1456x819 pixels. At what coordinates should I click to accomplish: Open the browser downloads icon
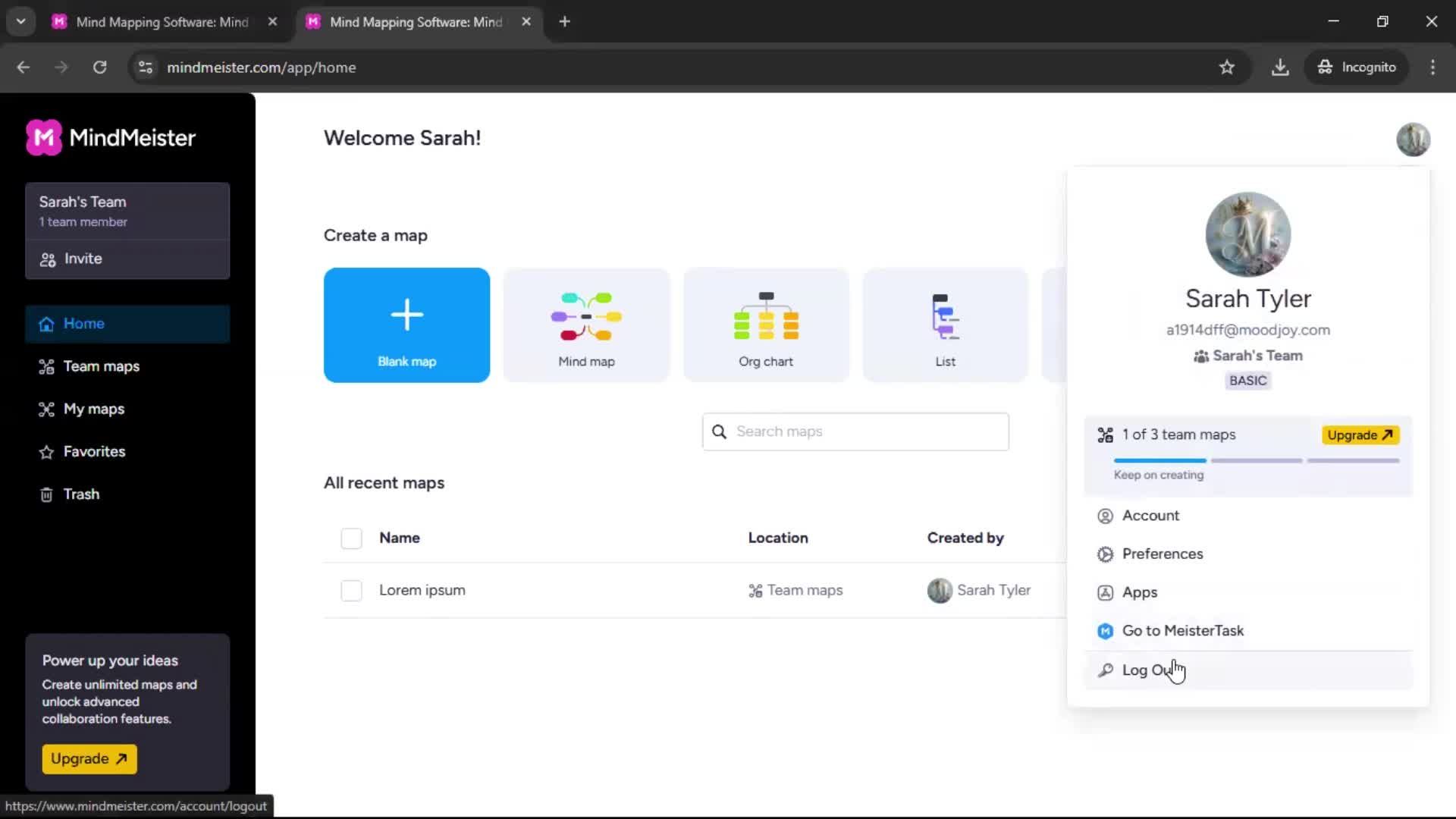(x=1279, y=67)
